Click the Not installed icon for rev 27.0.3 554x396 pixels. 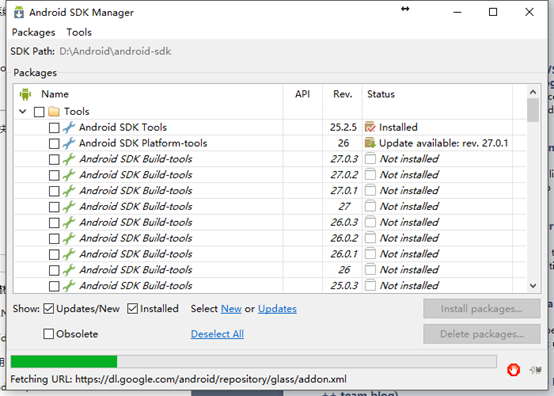click(370, 159)
